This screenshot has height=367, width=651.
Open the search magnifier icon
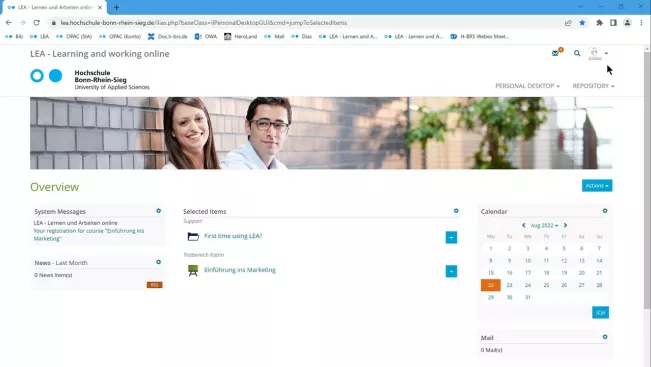click(x=577, y=53)
